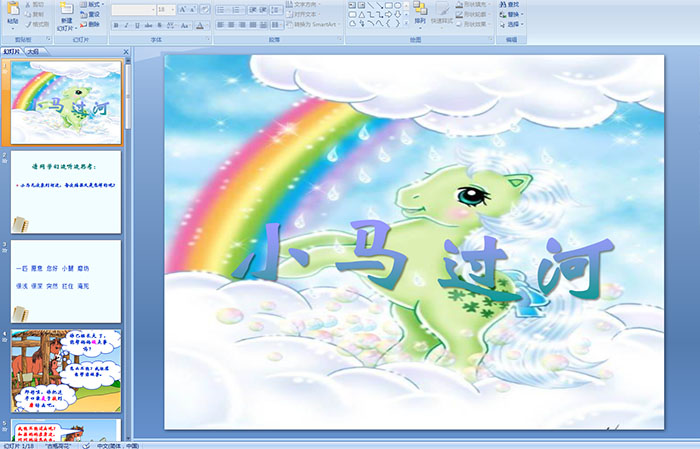Viewport: 700px width, 449px height.
Task: Click the numbered list icon
Action: 237,10
